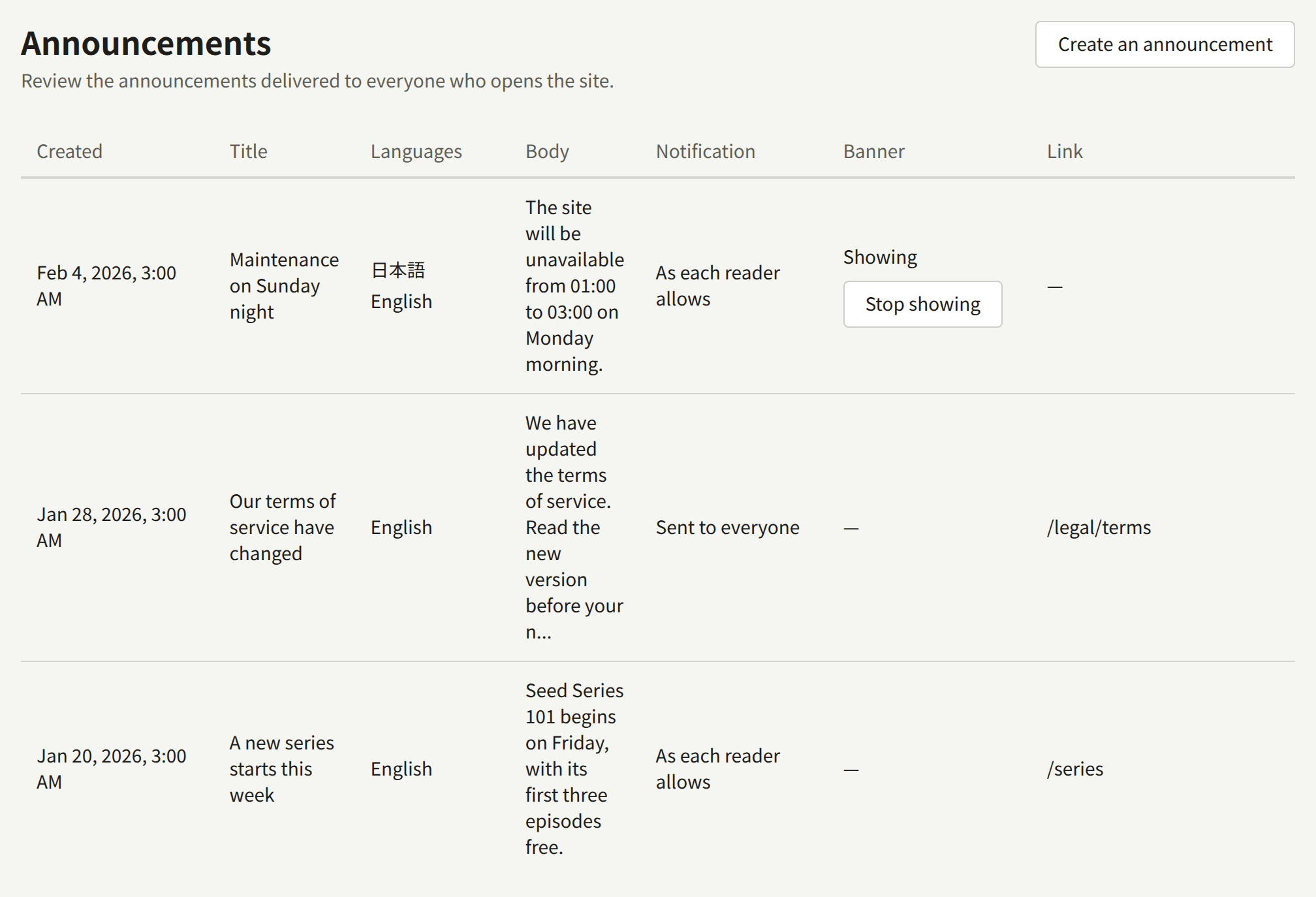Open the /series link
This screenshot has width=1316, height=897.
click(1075, 769)
